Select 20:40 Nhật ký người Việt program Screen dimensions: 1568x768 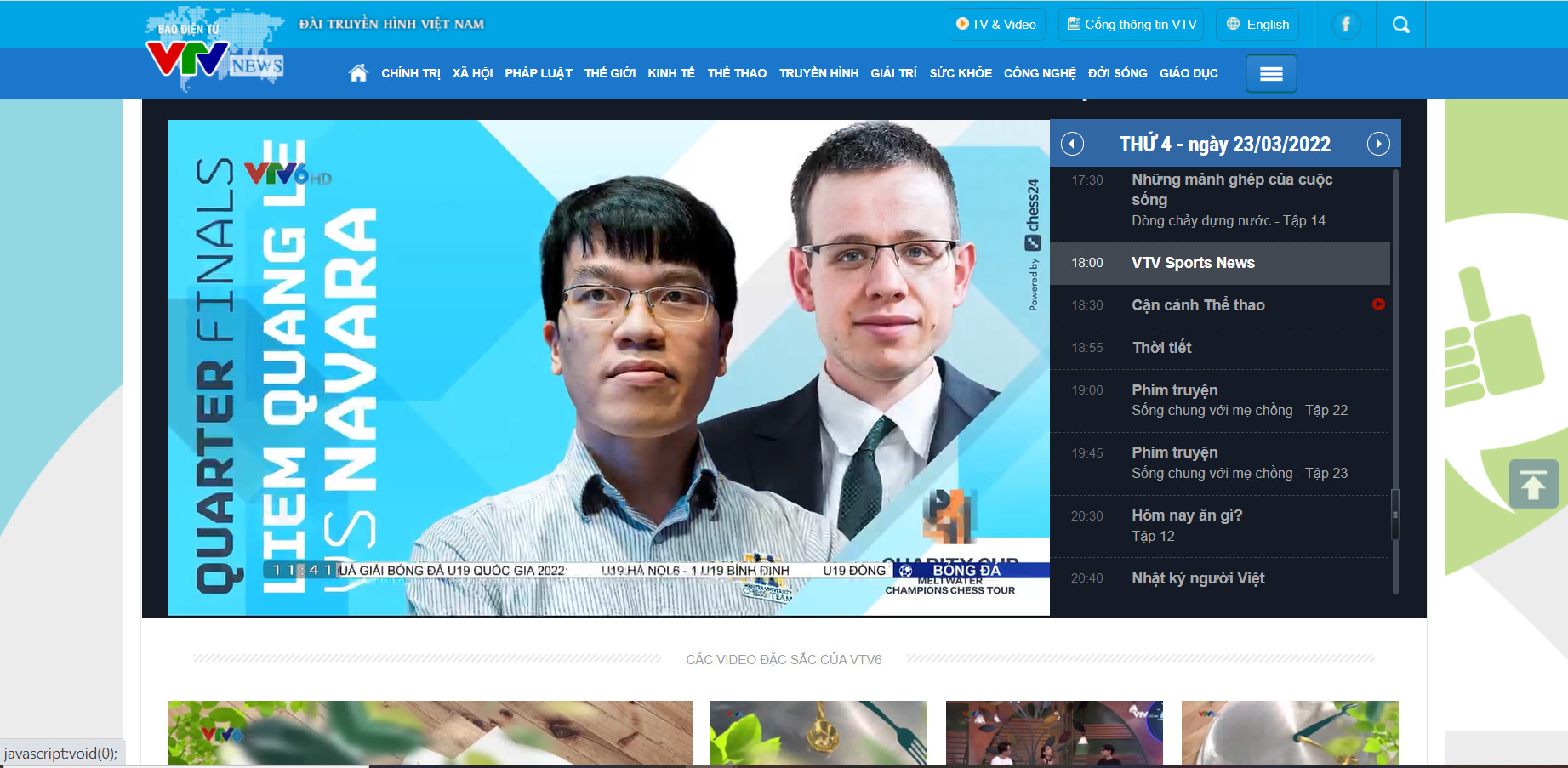[1220, 578]
